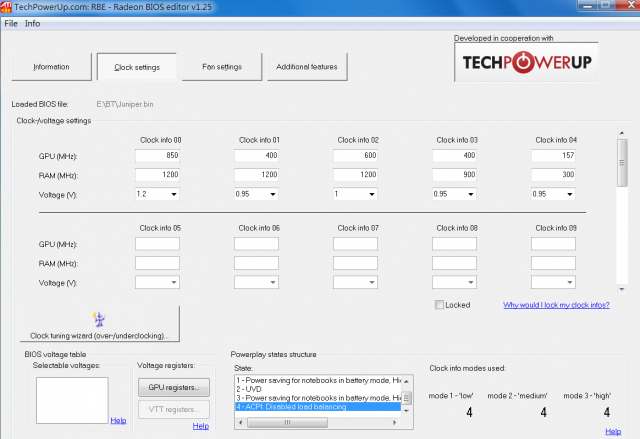Go to the Fan settings tab
Image resolution: width=640 pixels, height=439 pixels.
(222, 67)
